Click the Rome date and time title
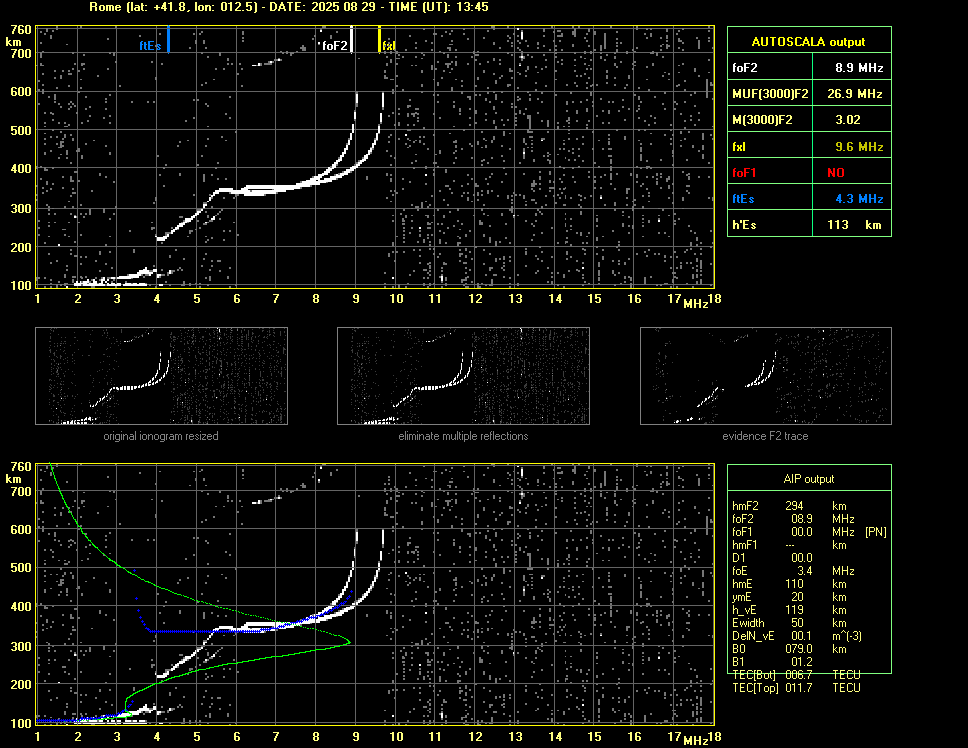 [289, 7]
